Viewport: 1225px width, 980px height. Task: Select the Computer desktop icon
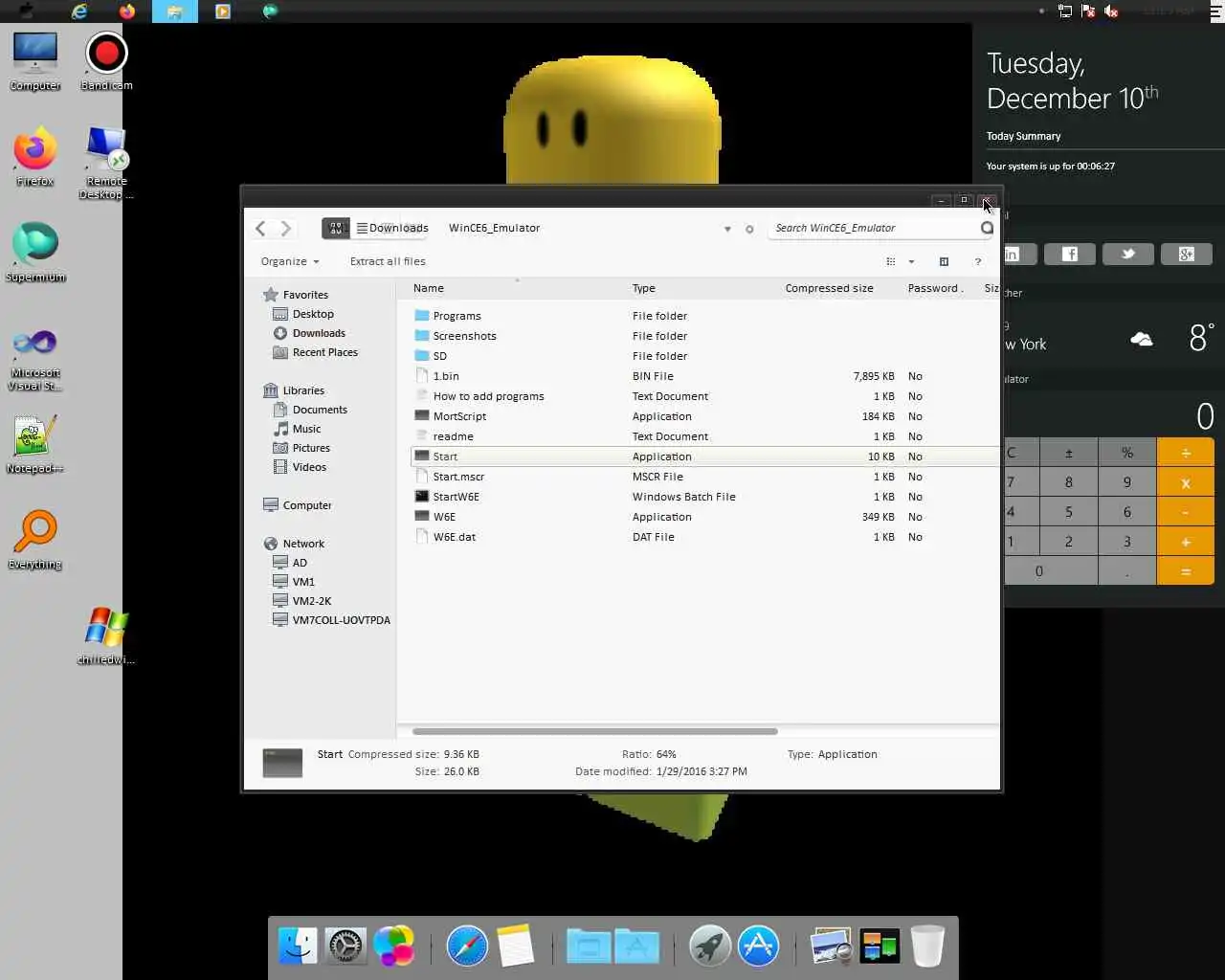[35, 61]
